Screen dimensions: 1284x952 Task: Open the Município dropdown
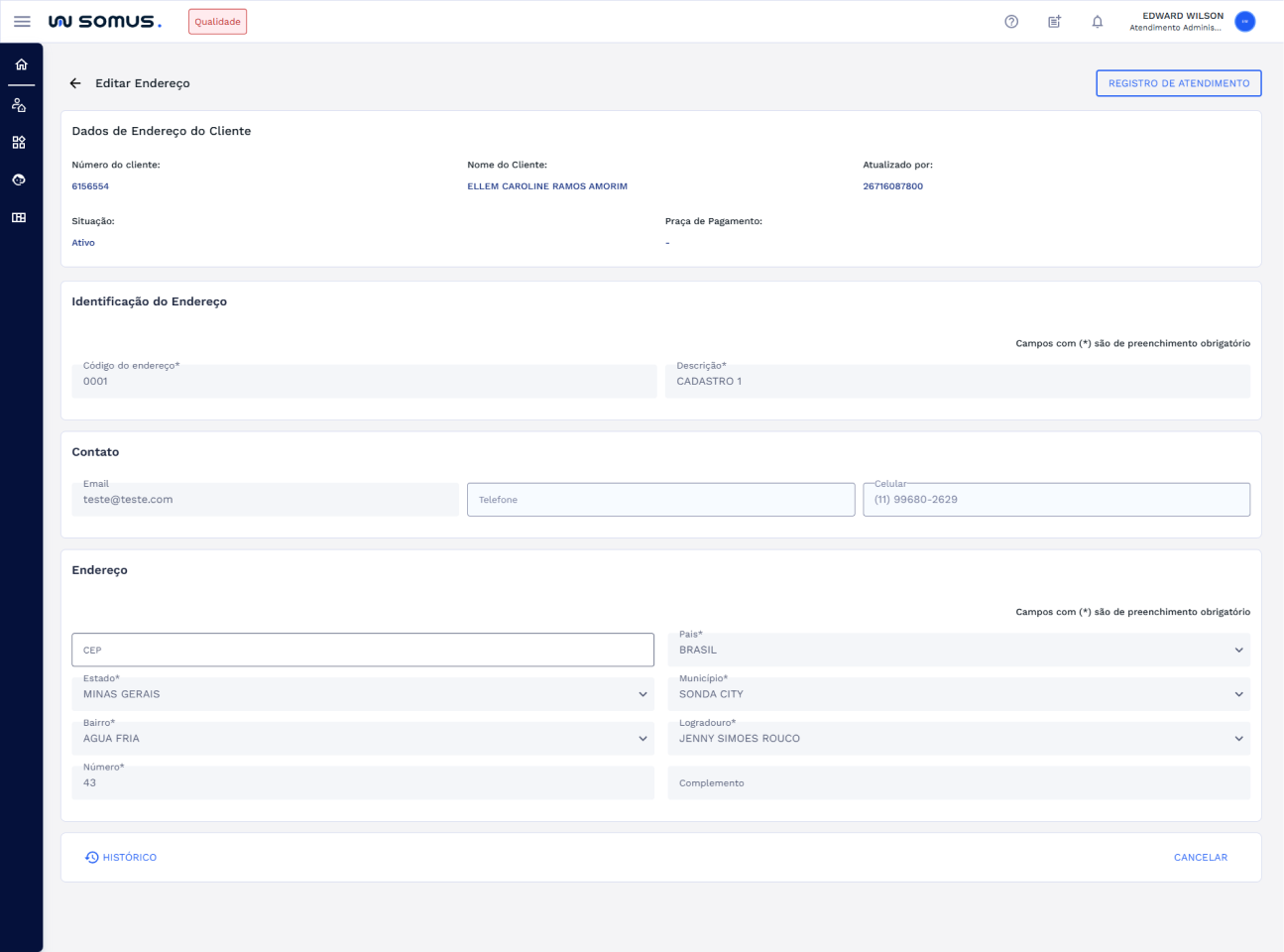[x=1238, y=694]
